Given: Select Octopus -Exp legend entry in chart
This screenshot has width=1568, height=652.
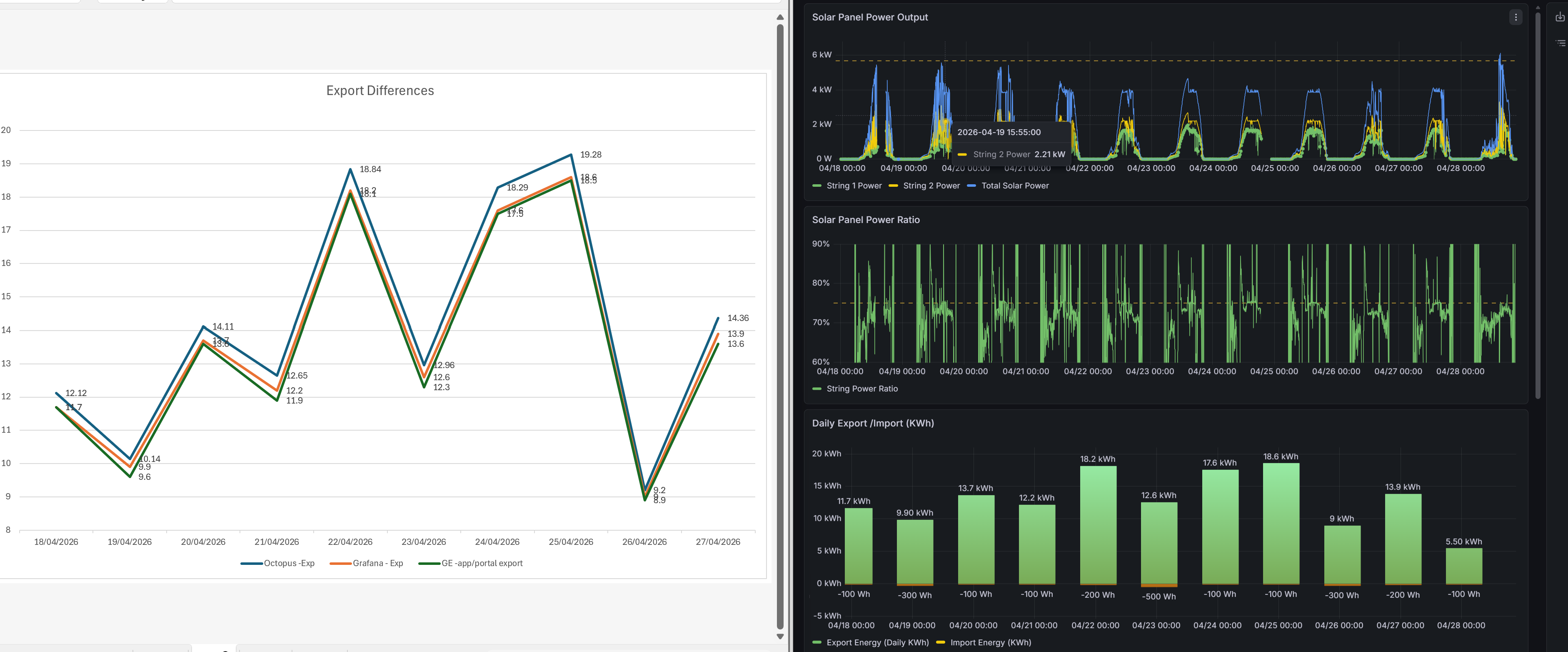Looking at the screenshot, I should [277, 564].
